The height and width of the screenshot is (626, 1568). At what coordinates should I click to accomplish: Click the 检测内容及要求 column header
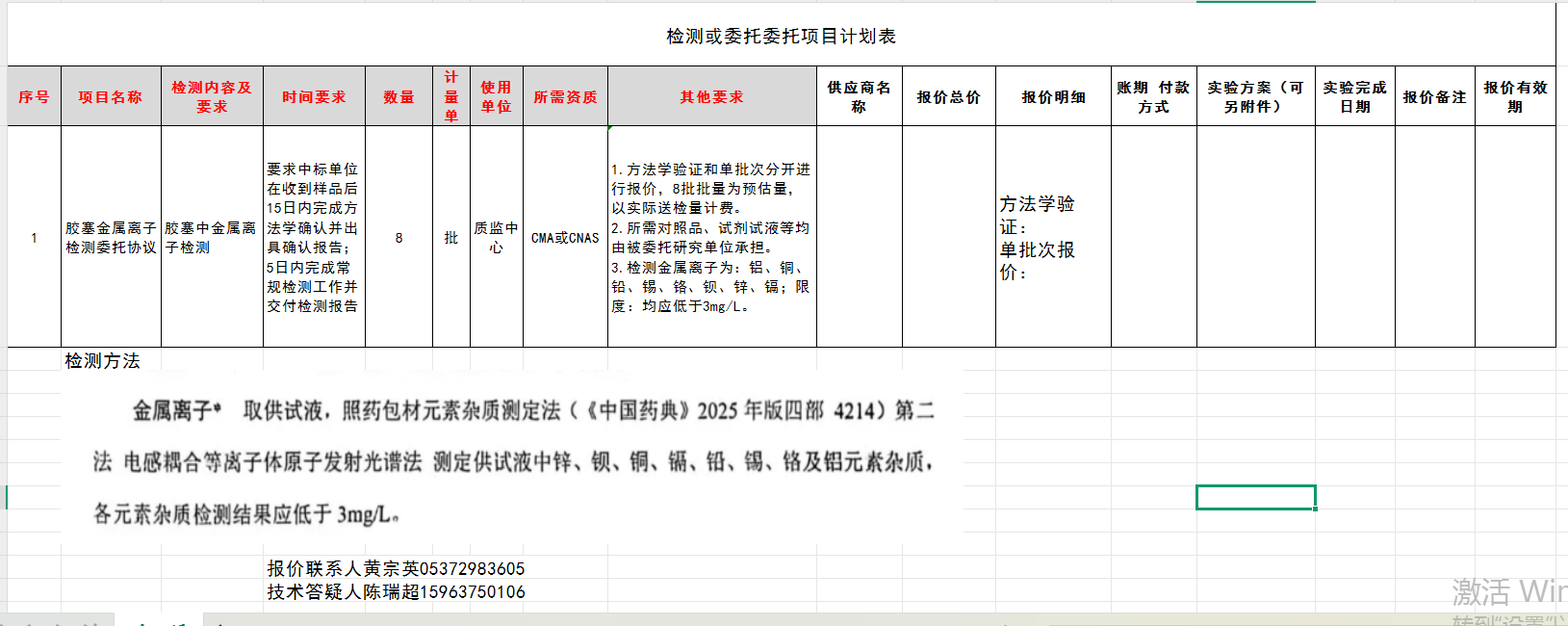(212, 97)
